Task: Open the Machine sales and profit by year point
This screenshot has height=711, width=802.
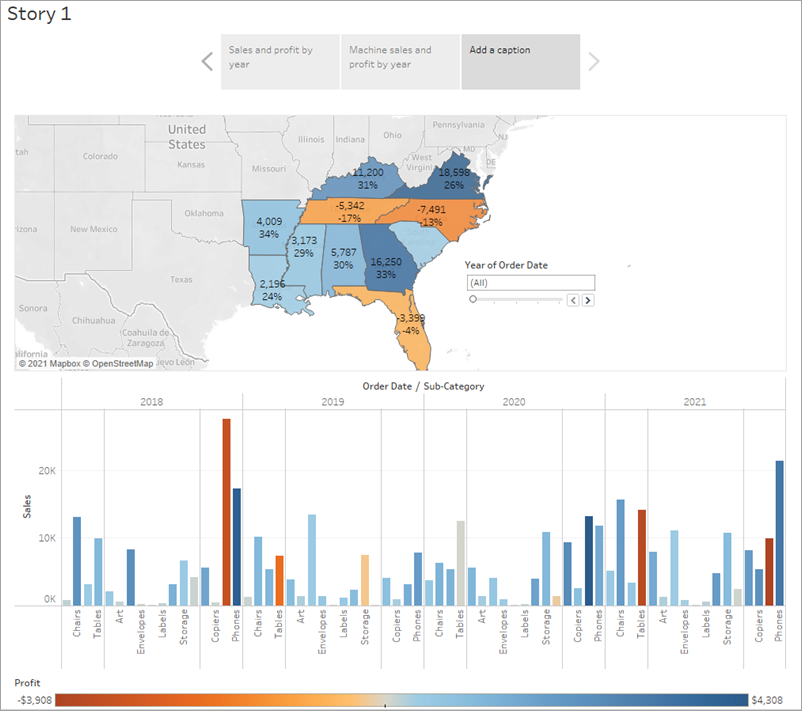Action: pyautogui.click(x=399, y=61)
